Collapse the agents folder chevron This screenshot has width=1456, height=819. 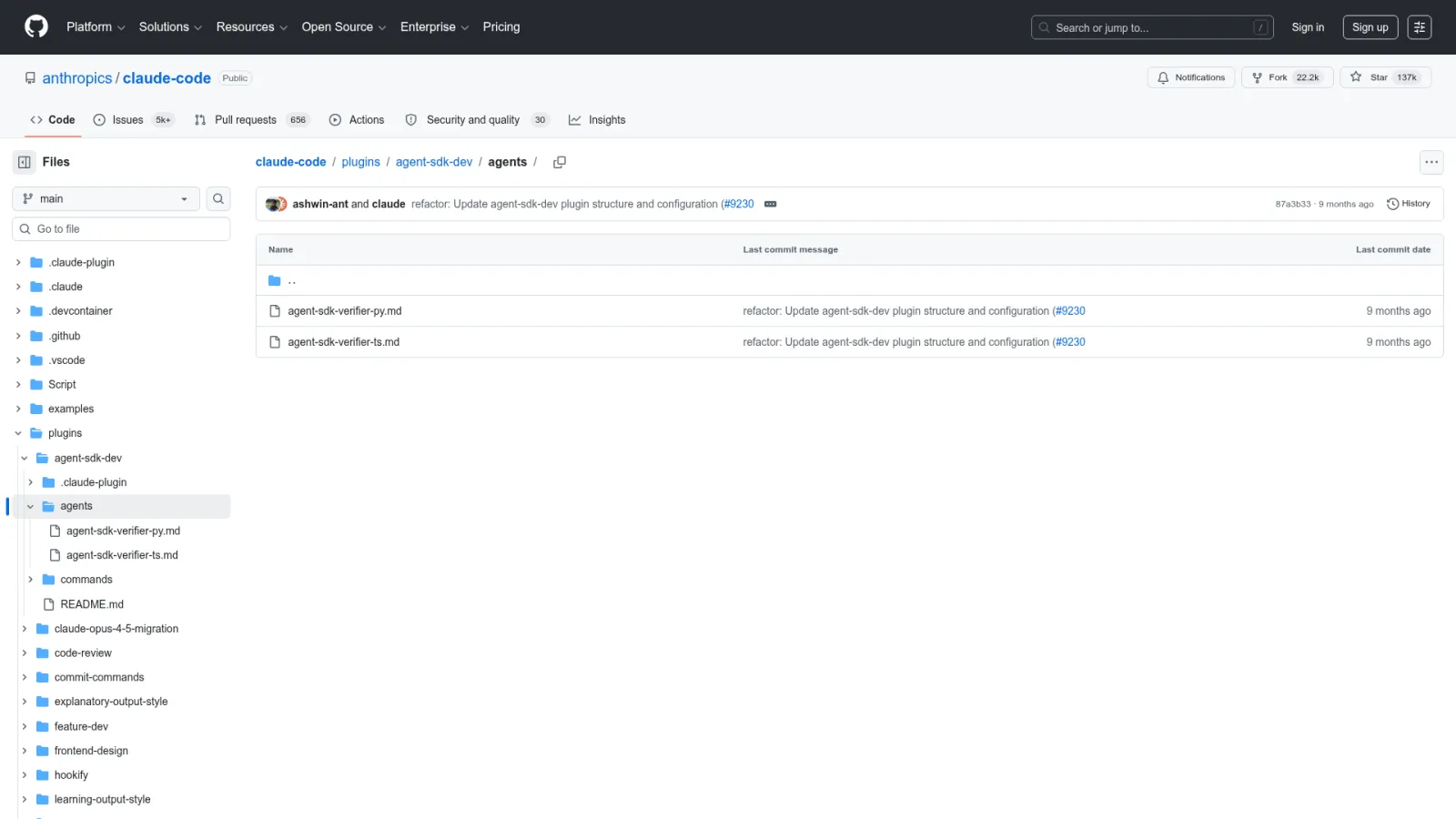[30, 506]
